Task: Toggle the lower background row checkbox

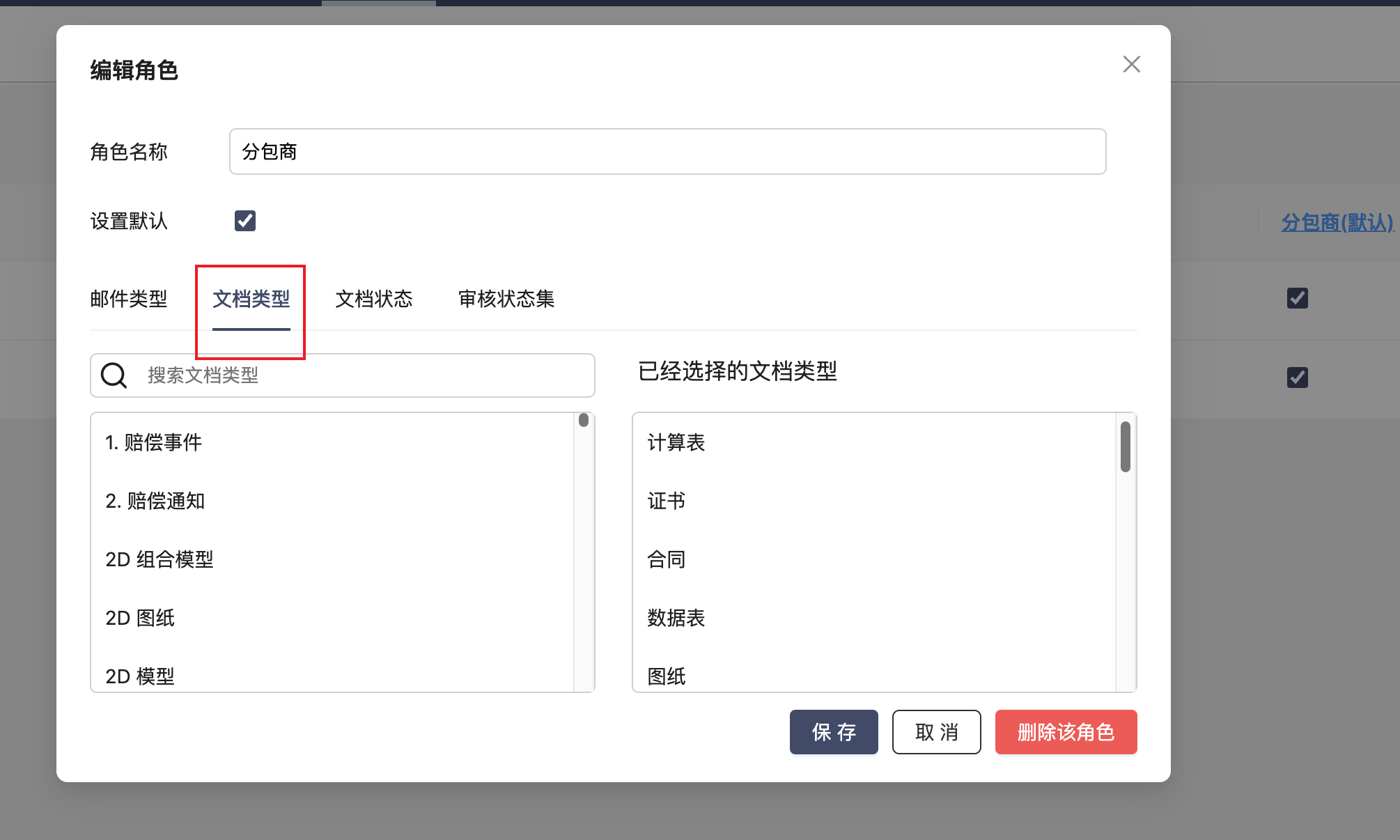Action: click(x=1297, y=378)
